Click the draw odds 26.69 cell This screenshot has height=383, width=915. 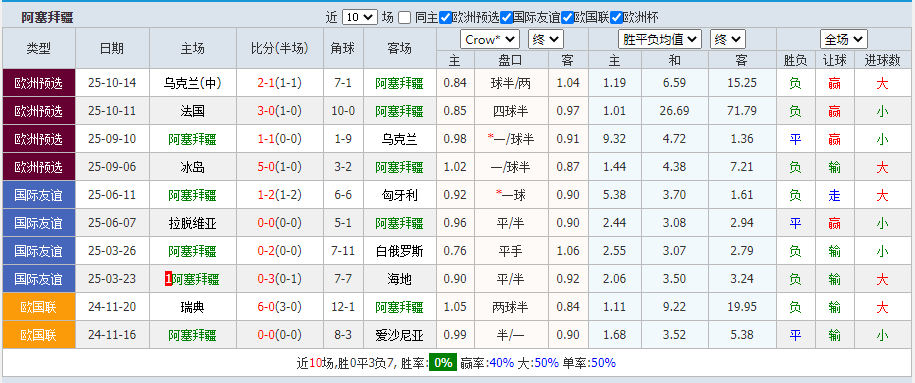tap(675, 111)
